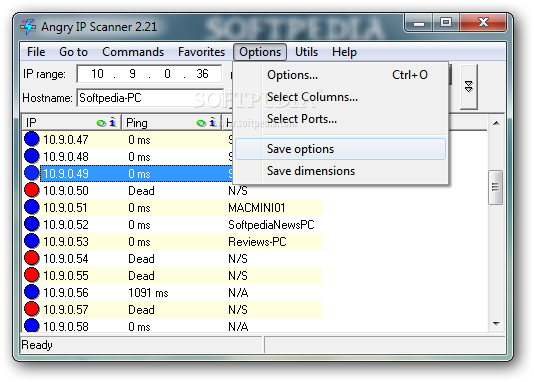Open the Commands menu
Viewport: 534px width, 382px height.
pos(133,52)
